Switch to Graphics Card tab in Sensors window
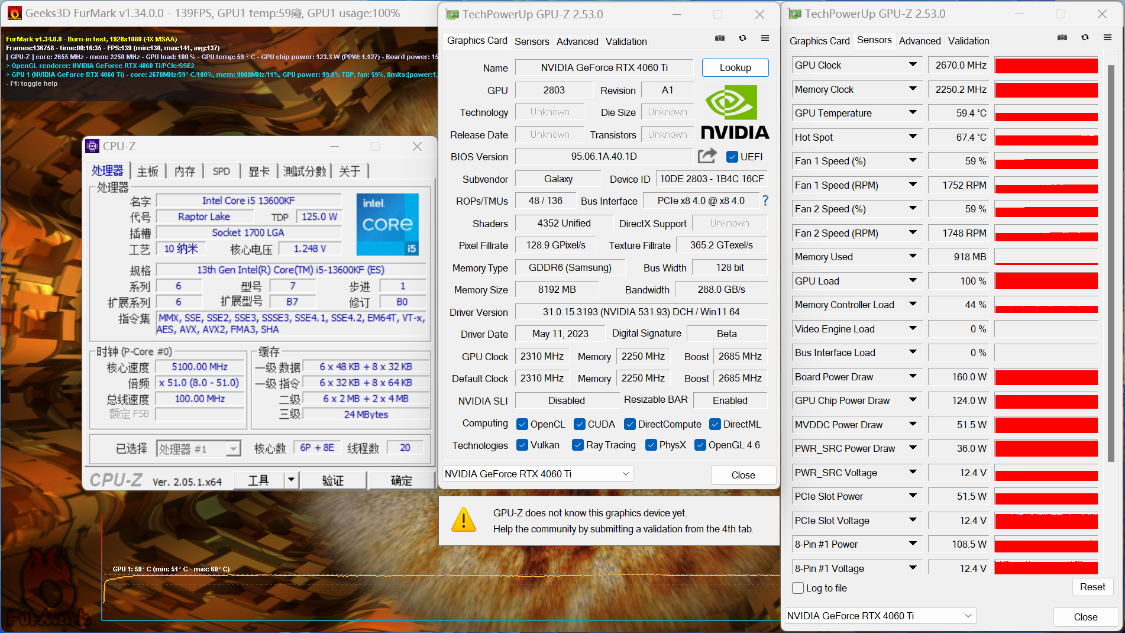1125x633 pixels. coord(819,41)
